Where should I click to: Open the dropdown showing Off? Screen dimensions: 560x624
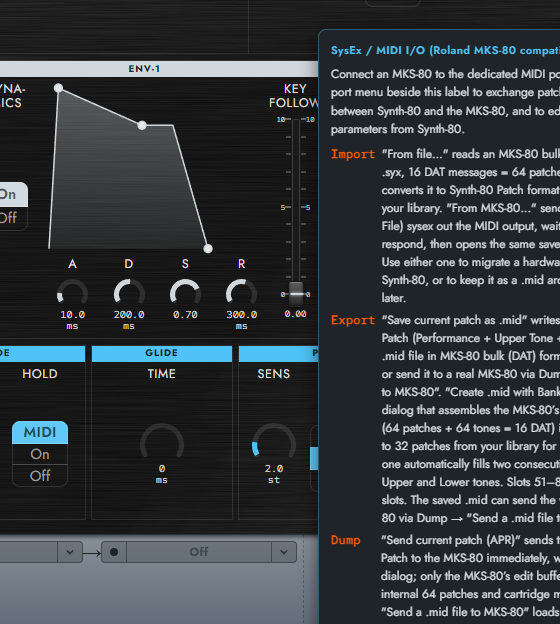[x=199, y=552]
